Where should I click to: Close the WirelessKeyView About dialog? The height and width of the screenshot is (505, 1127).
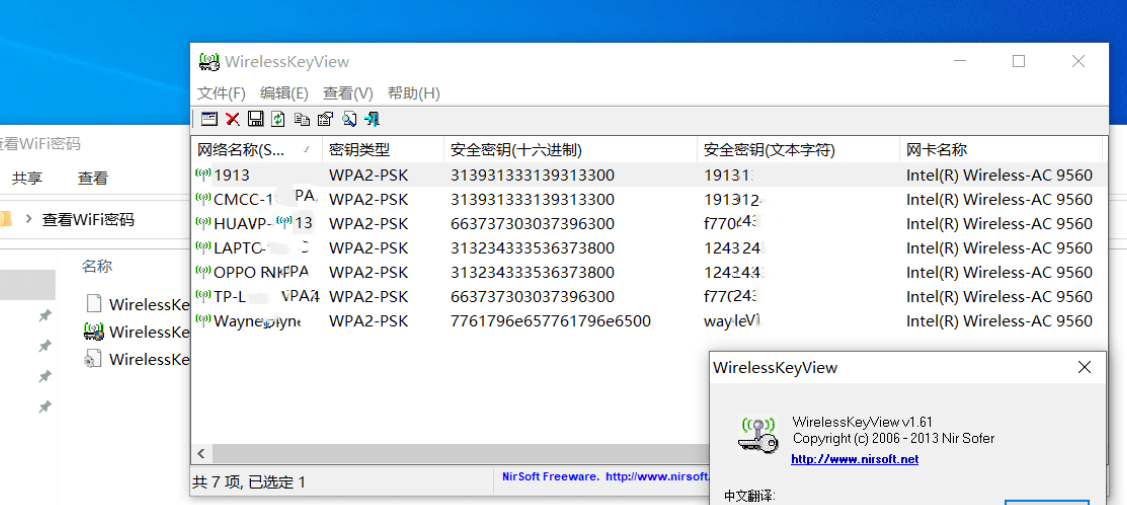[x=1085, y=367]
